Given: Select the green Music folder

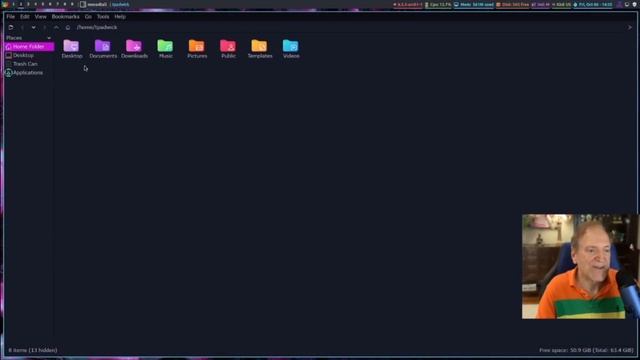Looking at the screenshot, I should coord(165,49).
